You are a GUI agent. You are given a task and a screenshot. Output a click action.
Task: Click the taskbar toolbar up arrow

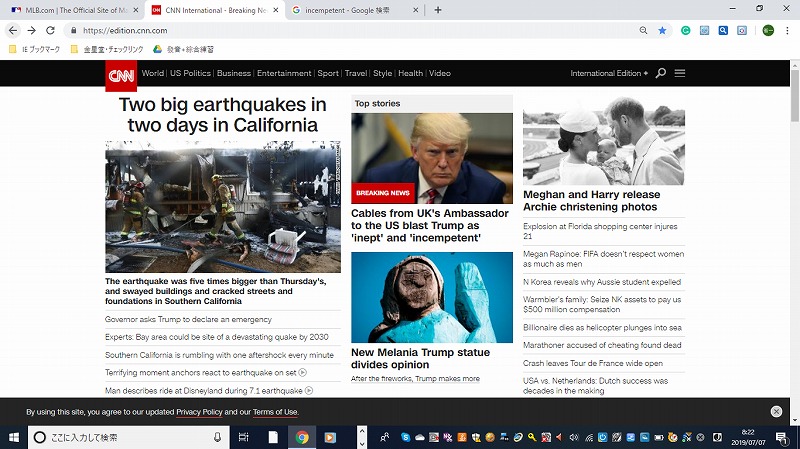click(x=362, y=431)
